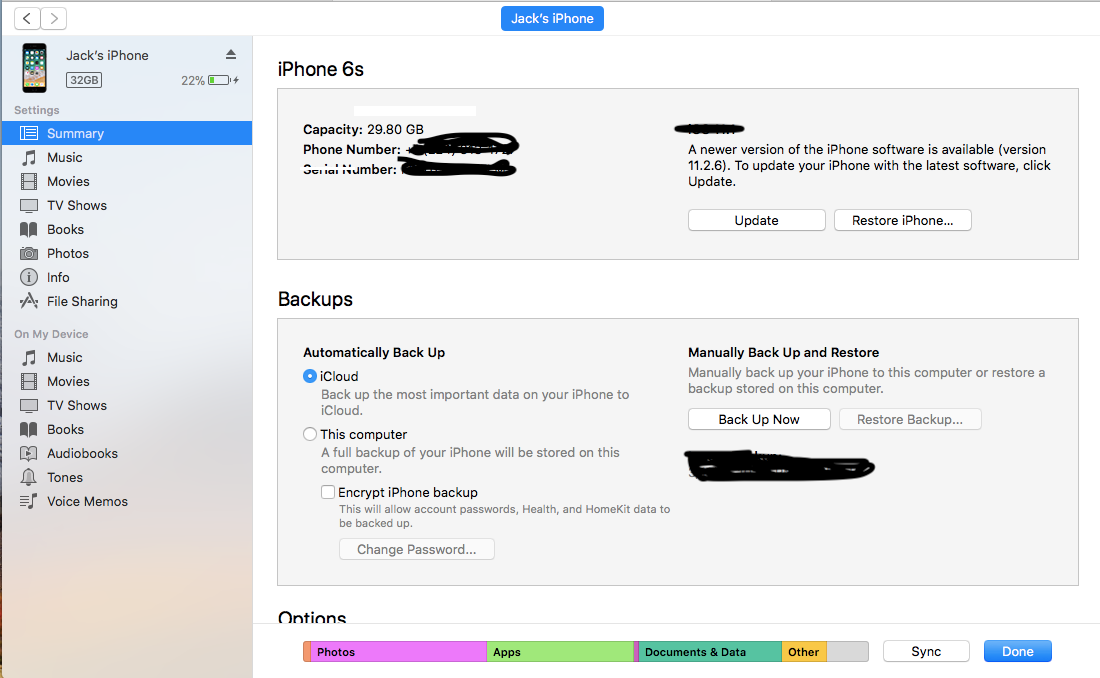Screen dimensions: 1100x678
Task: Click Restore iPhone... button
Action: point(903,220)
